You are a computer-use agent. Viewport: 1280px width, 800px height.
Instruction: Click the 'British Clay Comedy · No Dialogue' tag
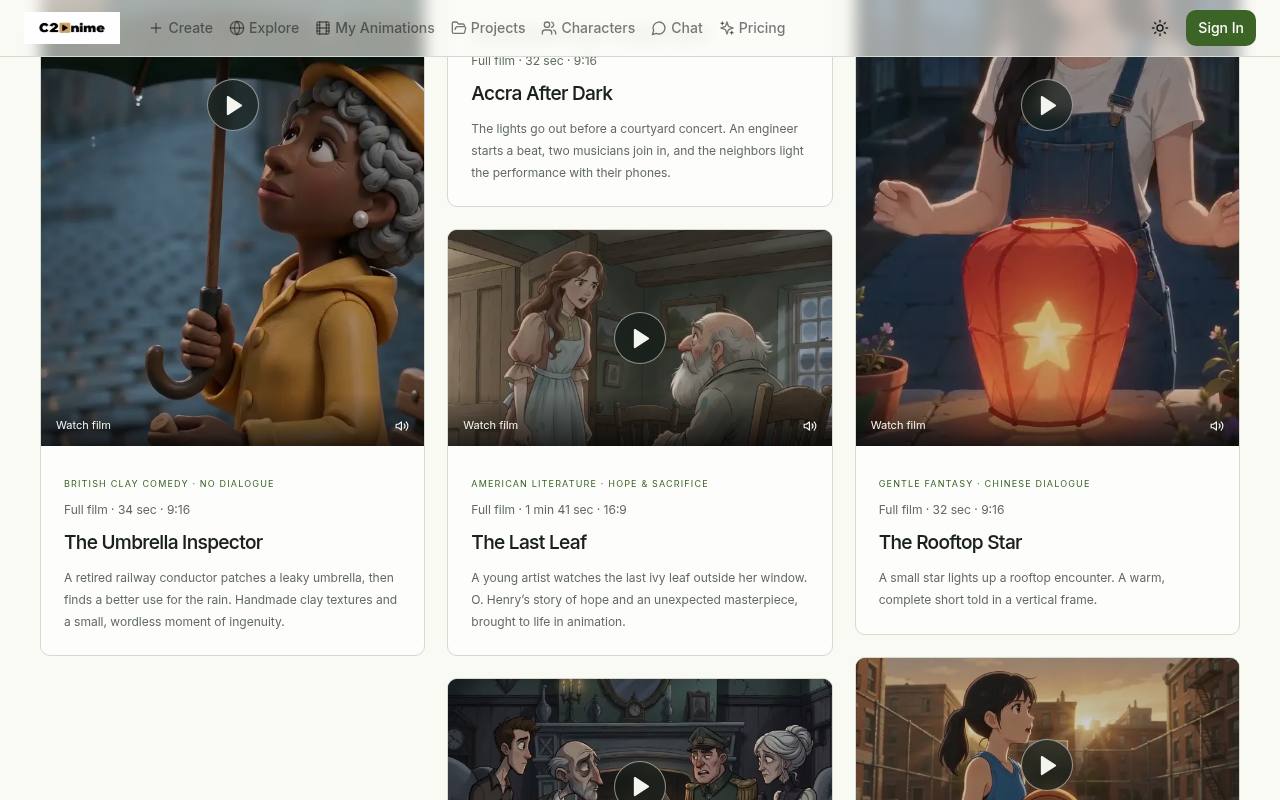[169, 484]
